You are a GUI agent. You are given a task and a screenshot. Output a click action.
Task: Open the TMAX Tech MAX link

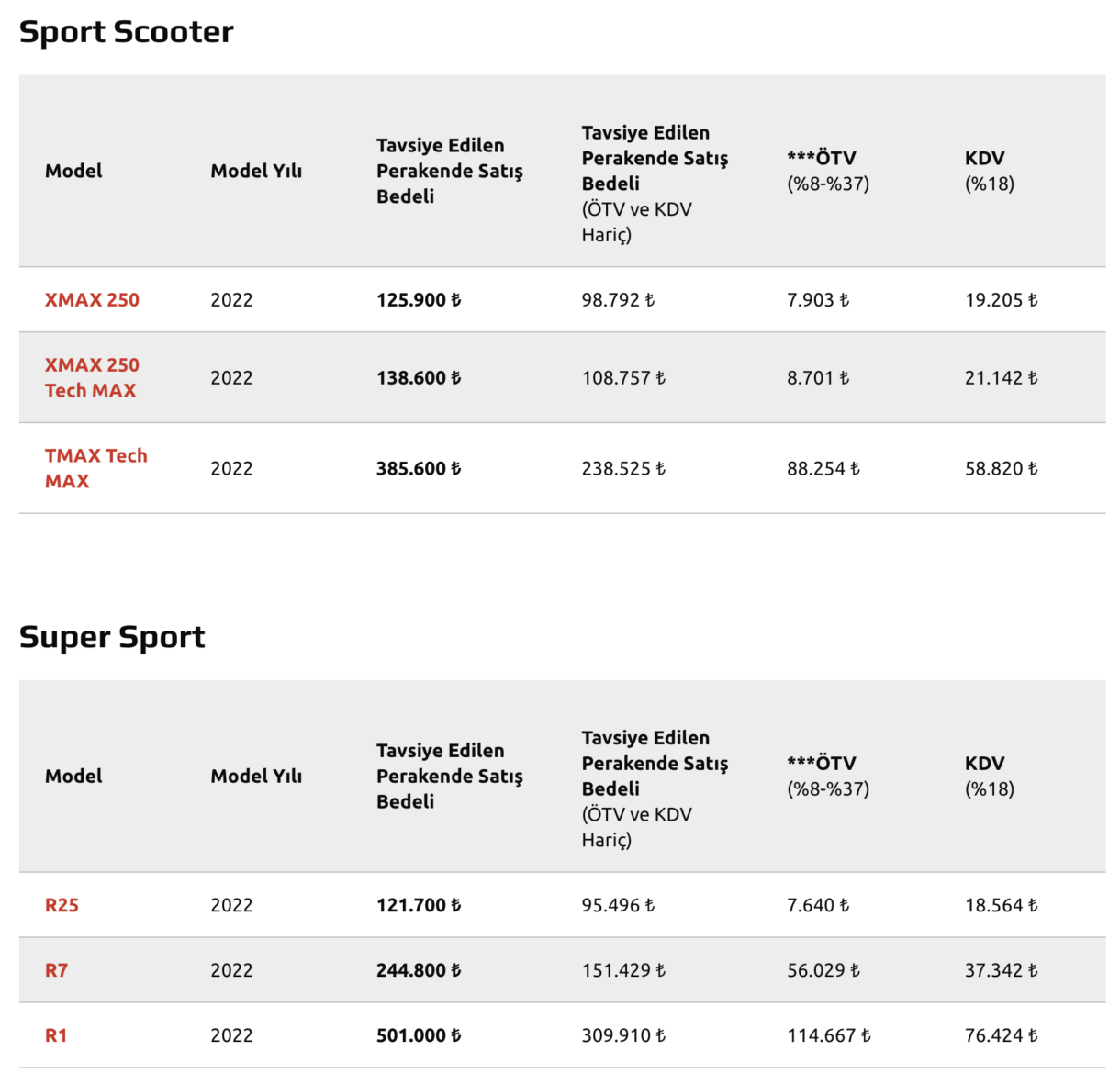95,468
